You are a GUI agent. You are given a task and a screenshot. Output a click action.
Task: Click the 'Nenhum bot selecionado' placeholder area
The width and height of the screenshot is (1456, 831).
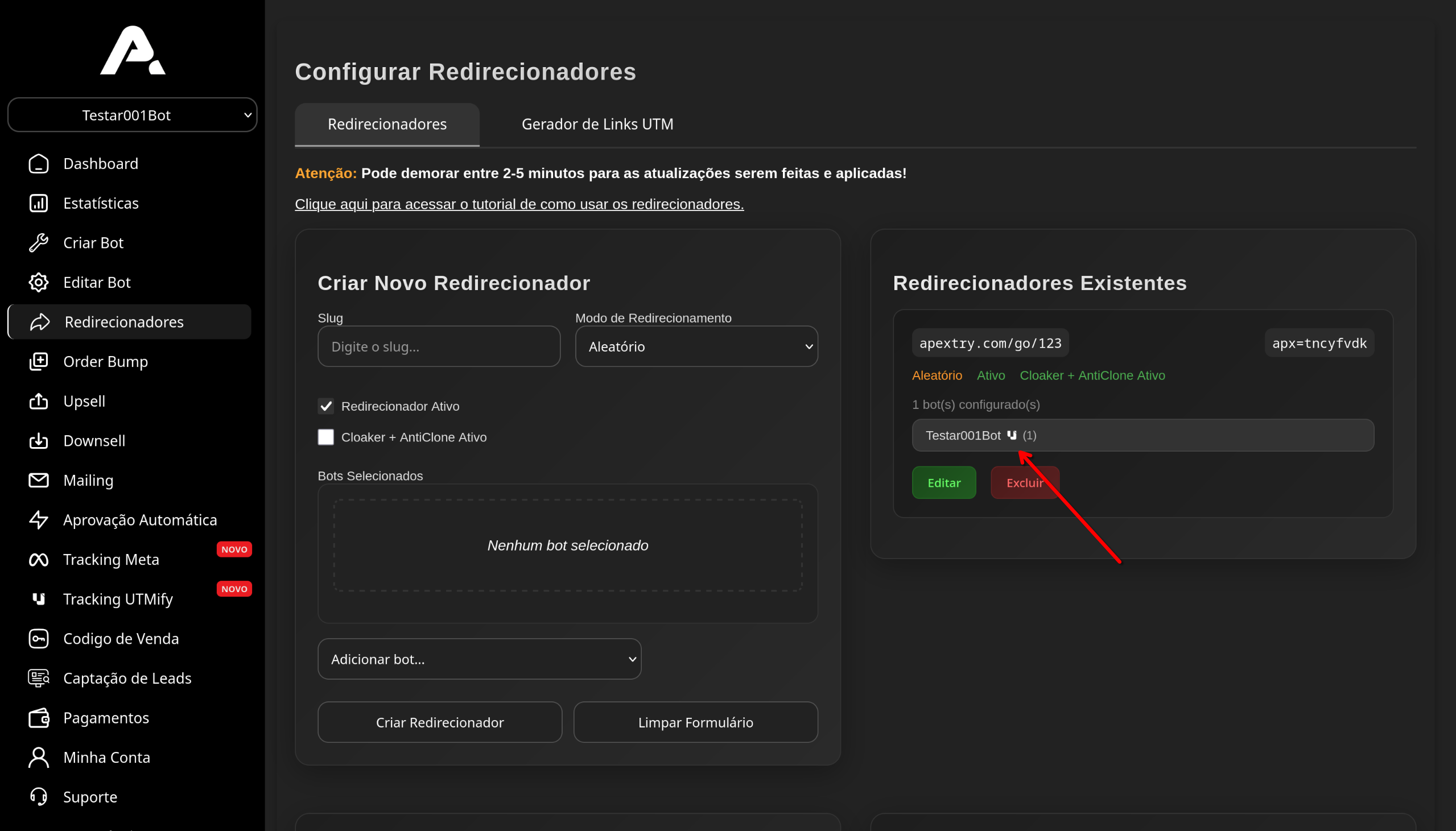pos(568,545)
